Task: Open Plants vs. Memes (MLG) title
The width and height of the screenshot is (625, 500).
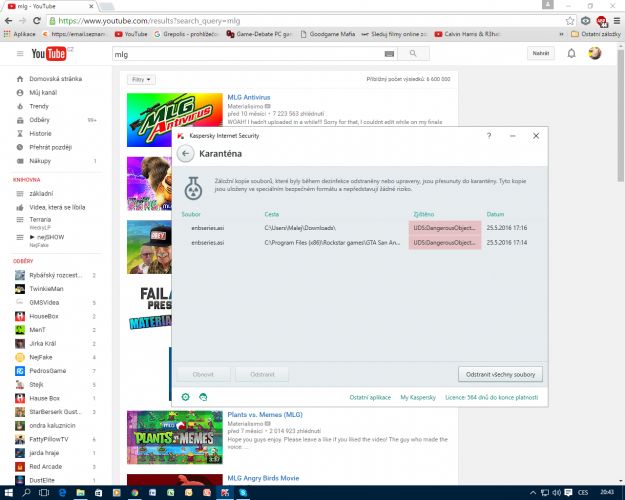Action: pyautogui.click(x=265, y=415)
